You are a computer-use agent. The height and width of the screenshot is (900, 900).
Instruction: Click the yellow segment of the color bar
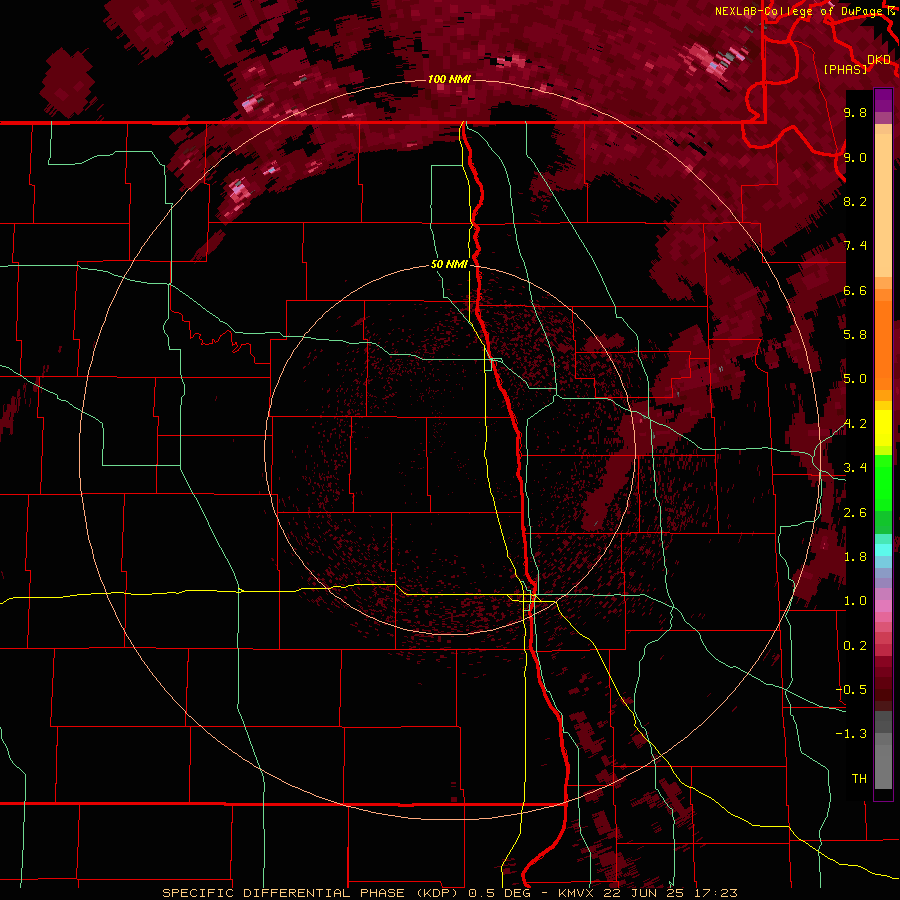click(883, 428)
